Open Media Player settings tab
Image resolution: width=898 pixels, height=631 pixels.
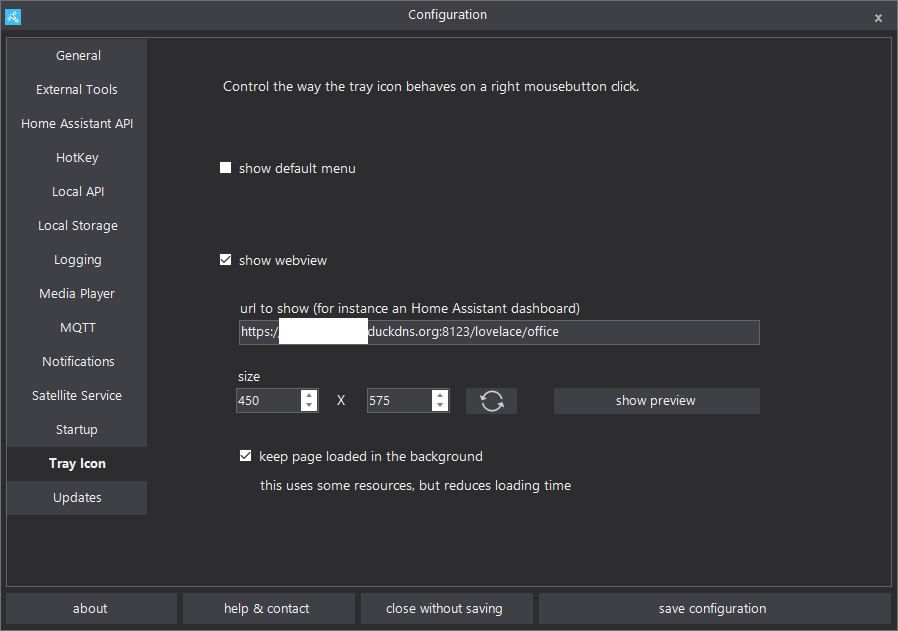click(x=77, y=294)
